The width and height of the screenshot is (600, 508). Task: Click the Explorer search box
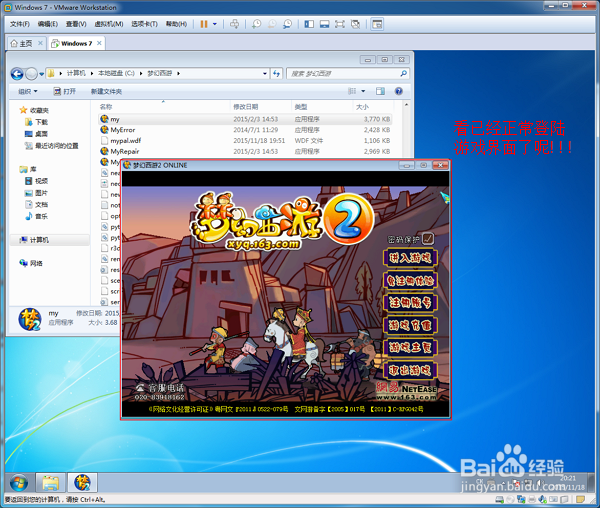347,73
